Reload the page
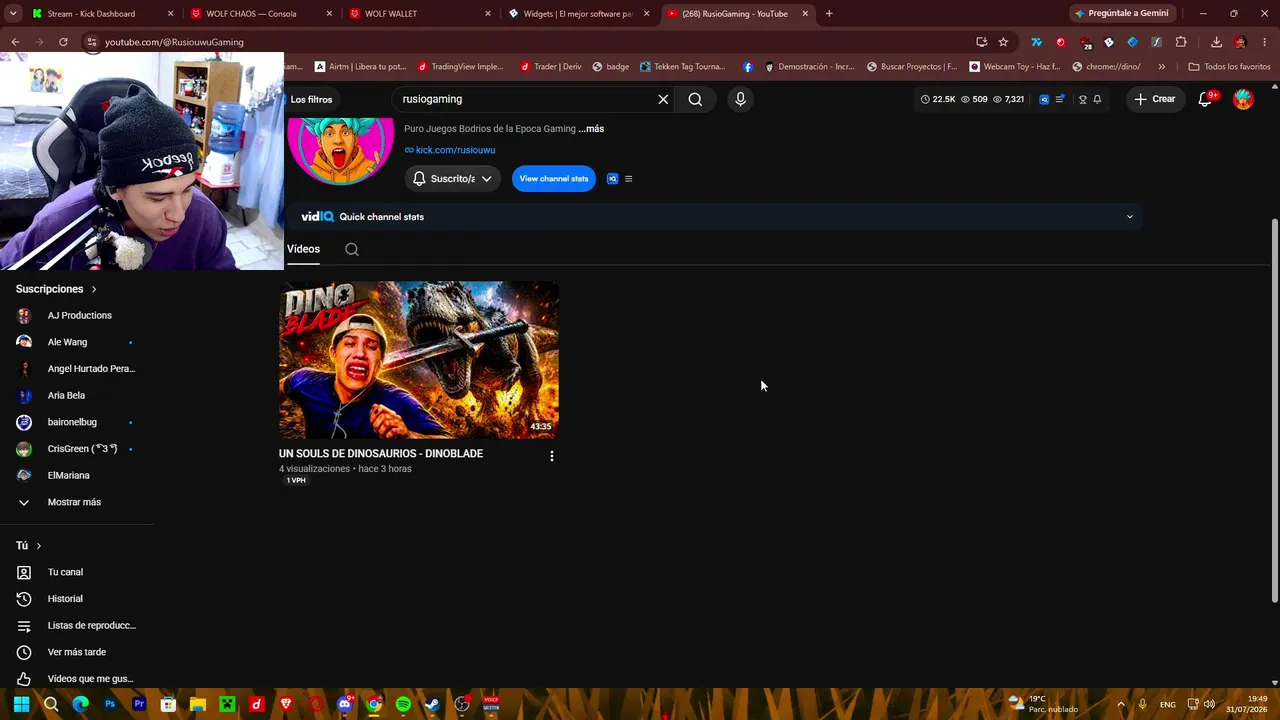This screenshot has height=720, width=1280. pos(63,42)
